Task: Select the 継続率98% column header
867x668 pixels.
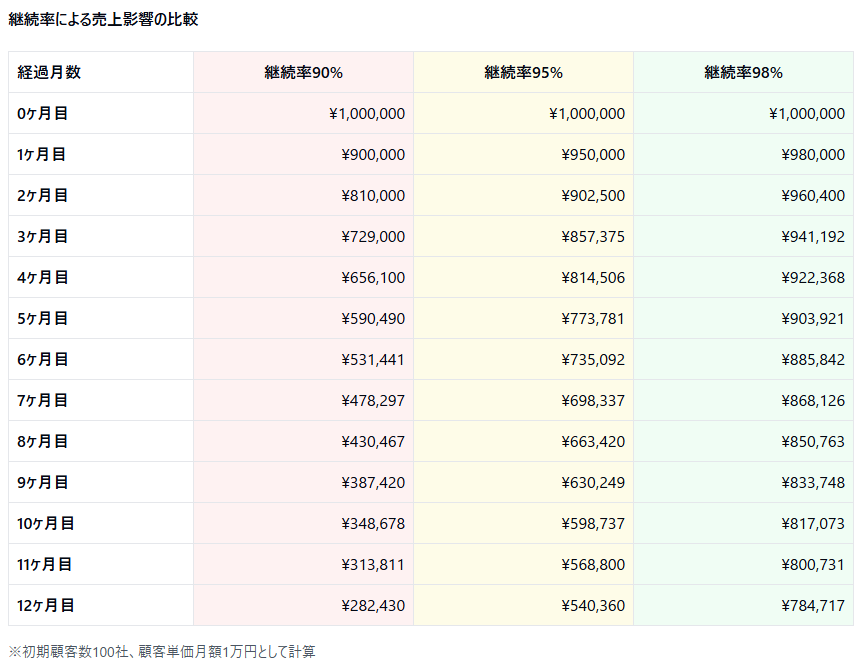Action: [743, 72]
